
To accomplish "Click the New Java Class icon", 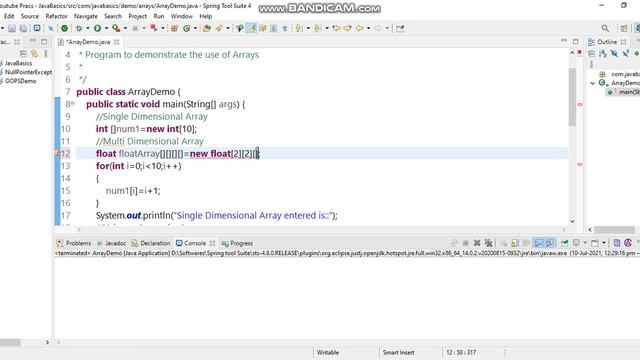I will point(187,28).
